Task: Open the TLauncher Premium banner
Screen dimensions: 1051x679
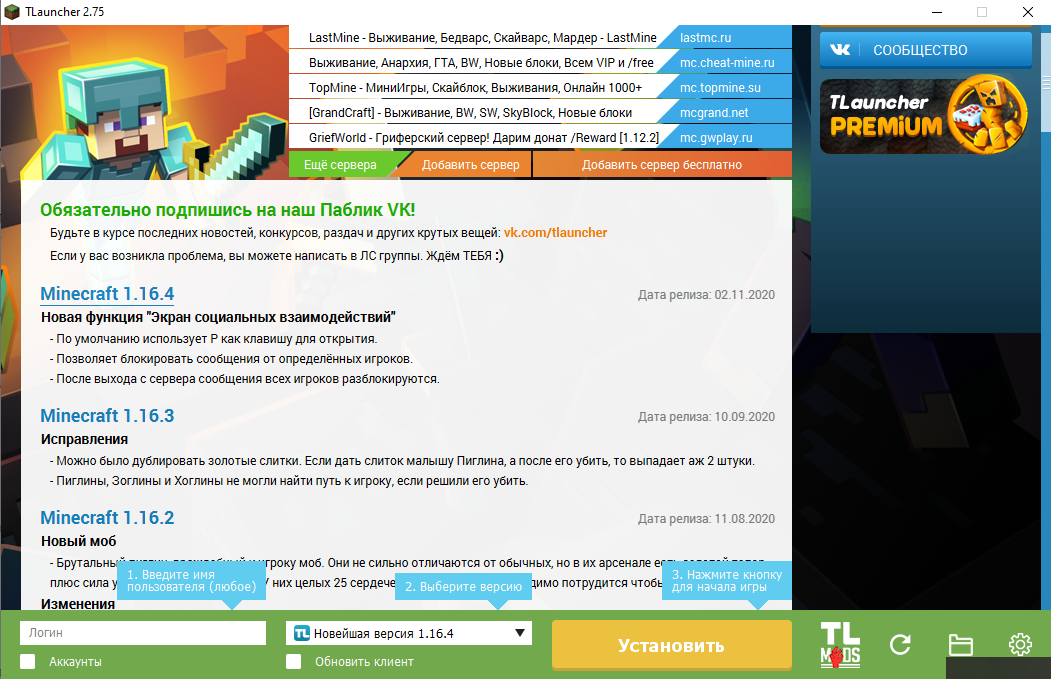Action: [925, 115]
